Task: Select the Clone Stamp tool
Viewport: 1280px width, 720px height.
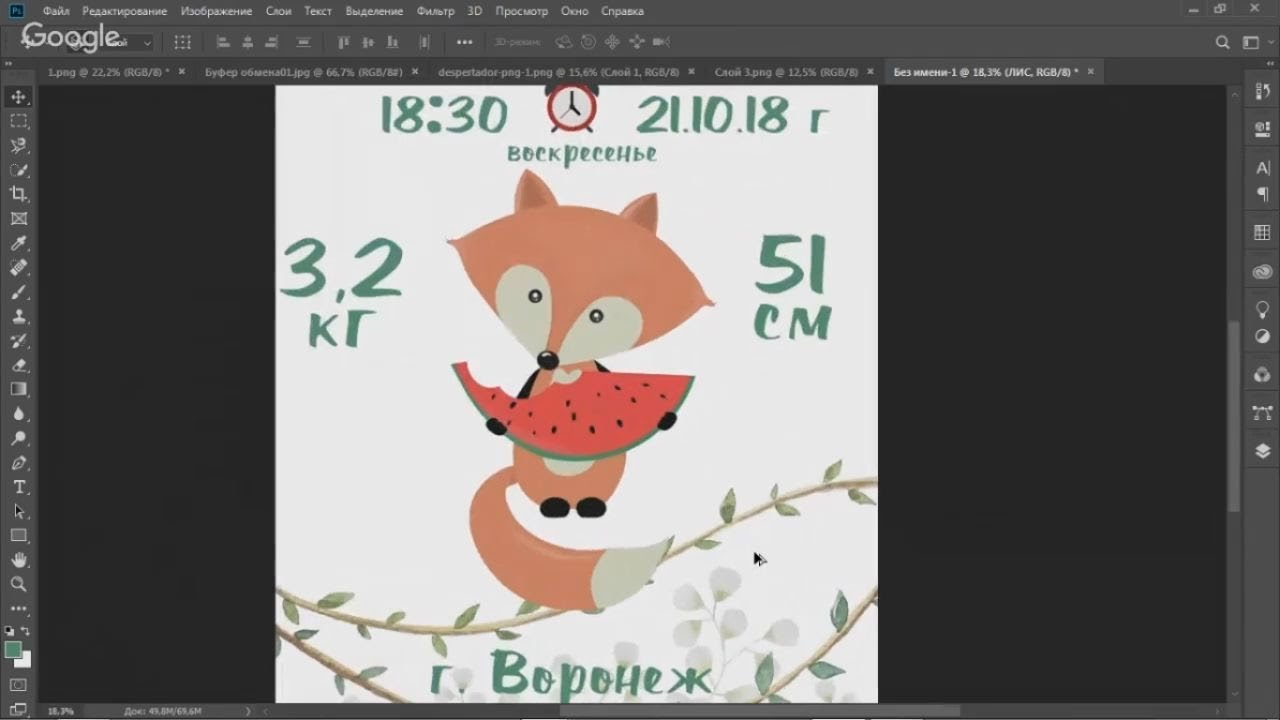Action: [x=19, y=316]
